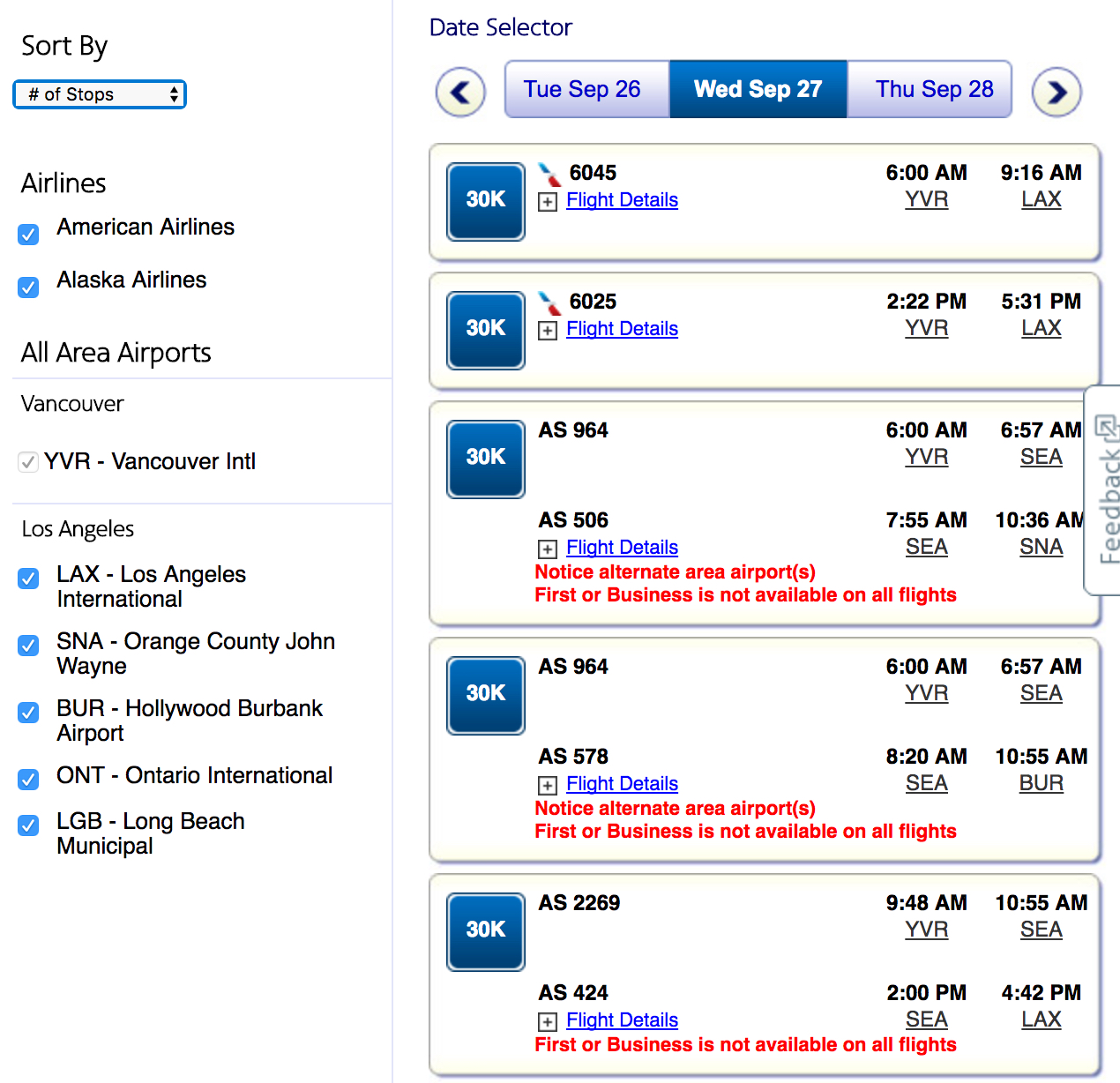Click the American Airlines logo beside flight 6025
The image size is (1120, 1083).
[x=549, y=302]
